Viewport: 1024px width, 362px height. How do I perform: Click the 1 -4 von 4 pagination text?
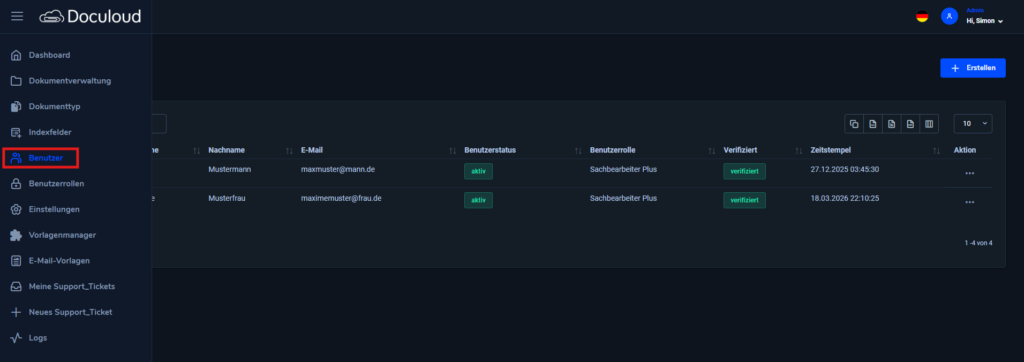click(978, 242)
